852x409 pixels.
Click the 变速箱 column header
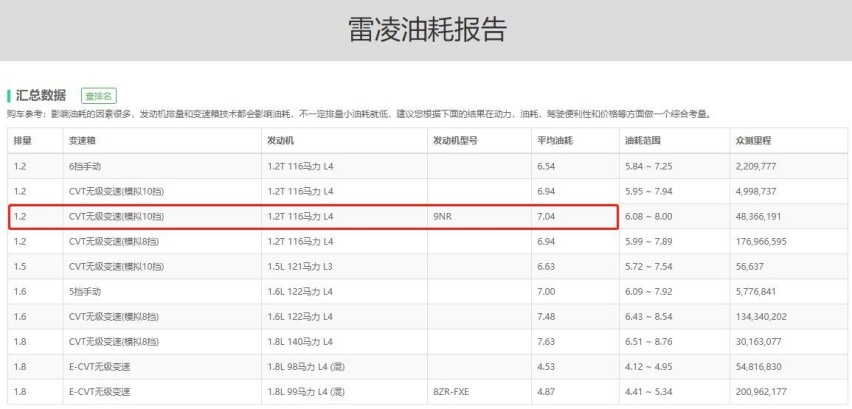pyautogui.click(x=82, y=141)
